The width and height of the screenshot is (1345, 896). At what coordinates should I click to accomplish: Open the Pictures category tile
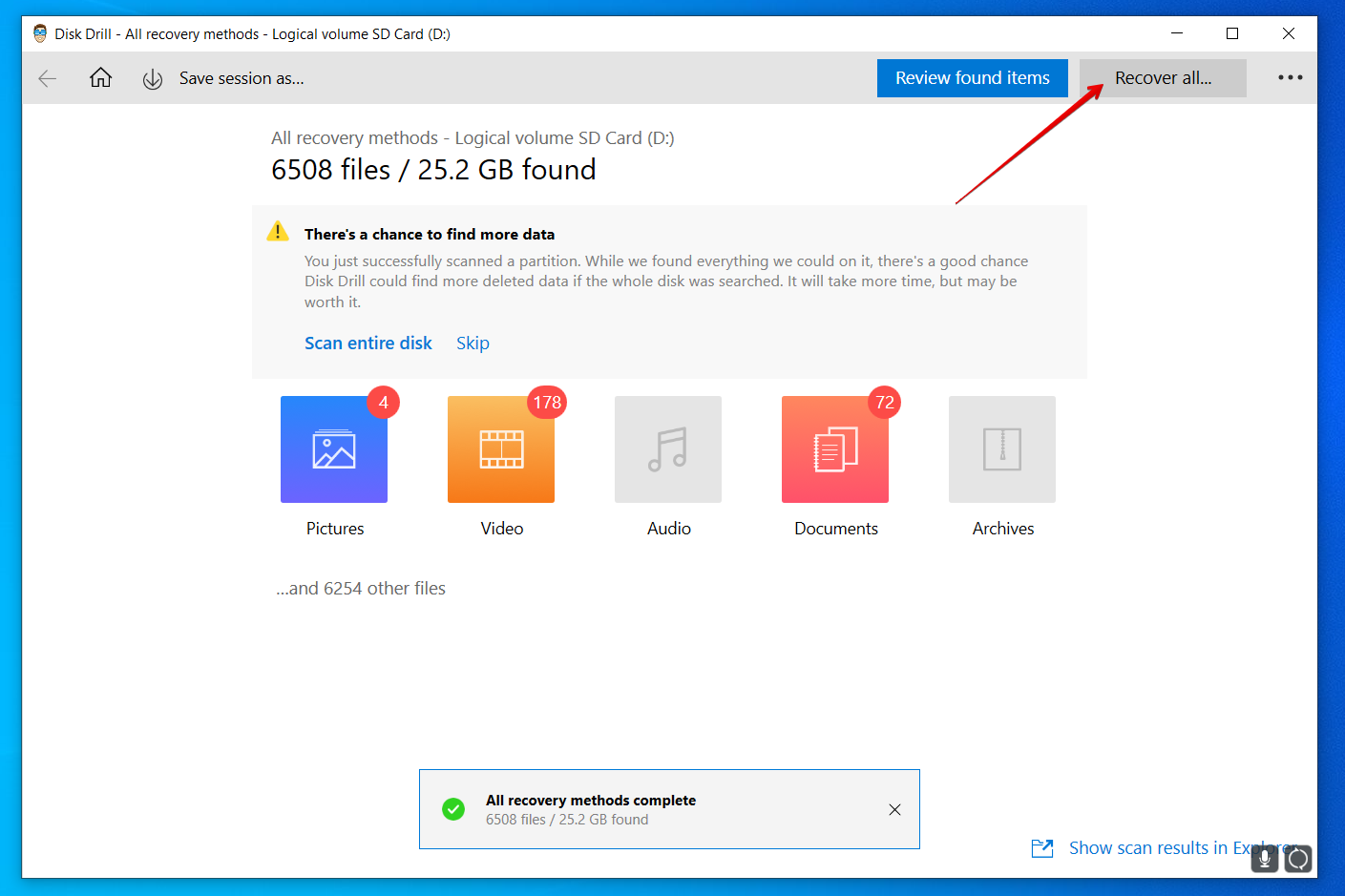point(334,449)
